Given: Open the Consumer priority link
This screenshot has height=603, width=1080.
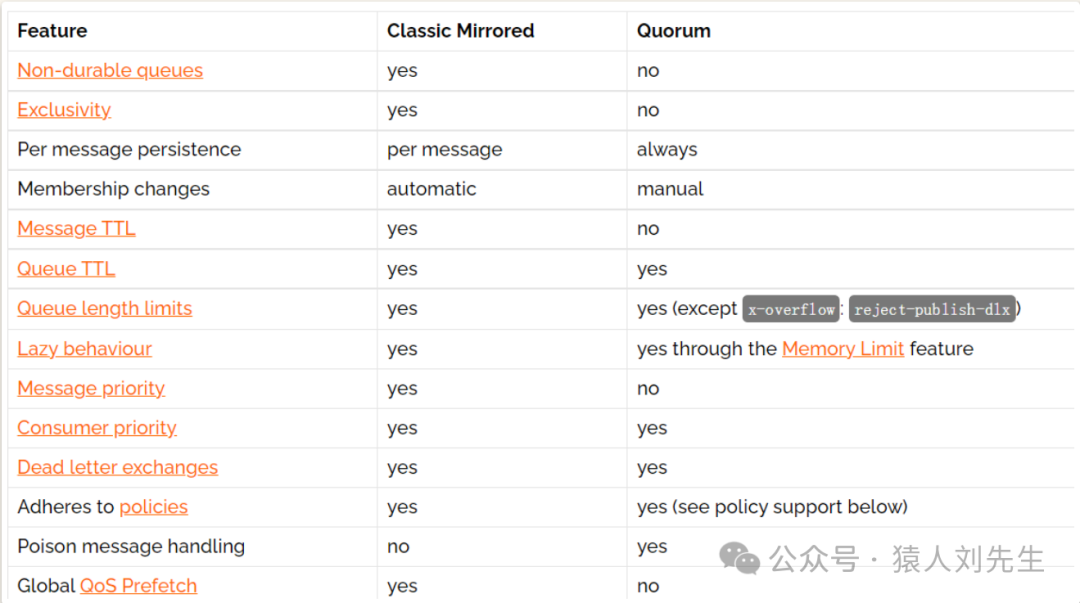Looking at the screenshot, I should pyautogui.click(x=97, y=428).
